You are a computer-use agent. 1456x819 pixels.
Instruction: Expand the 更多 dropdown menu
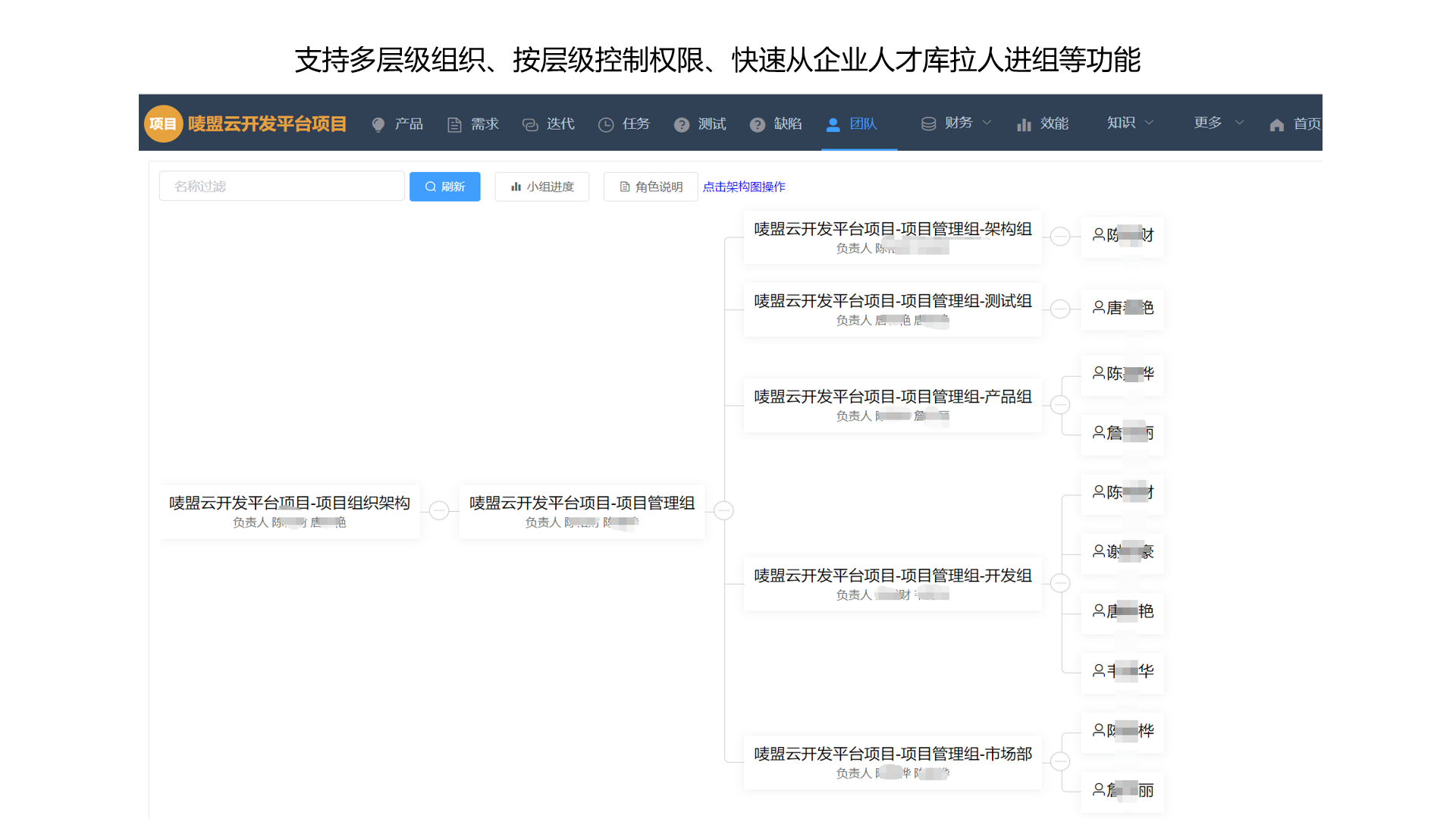coord(1241,123)
